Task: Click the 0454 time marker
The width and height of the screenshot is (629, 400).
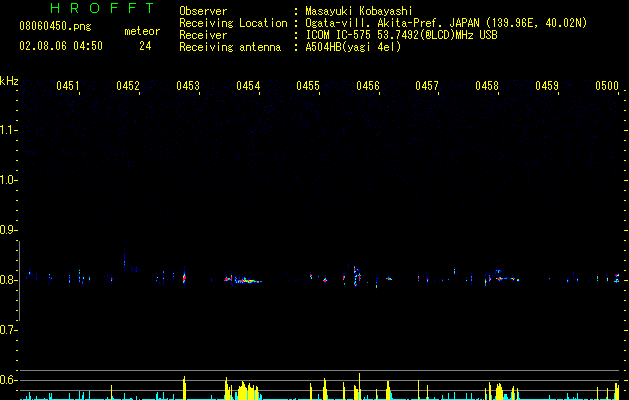Action: click(x=248, y=86)
